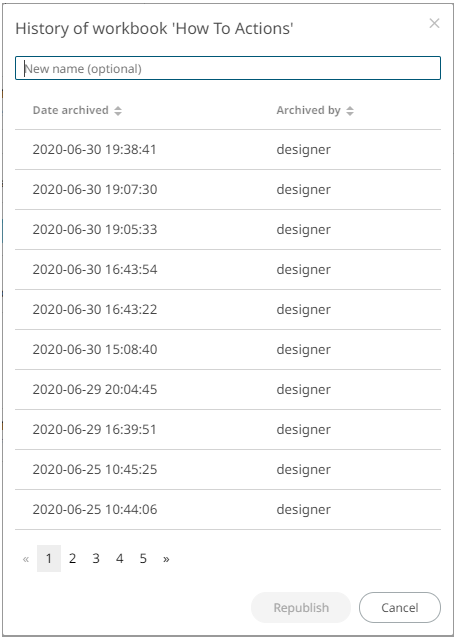
Task: Select version archived 2020-06-30 16:43:54
Action: [228, 269]
